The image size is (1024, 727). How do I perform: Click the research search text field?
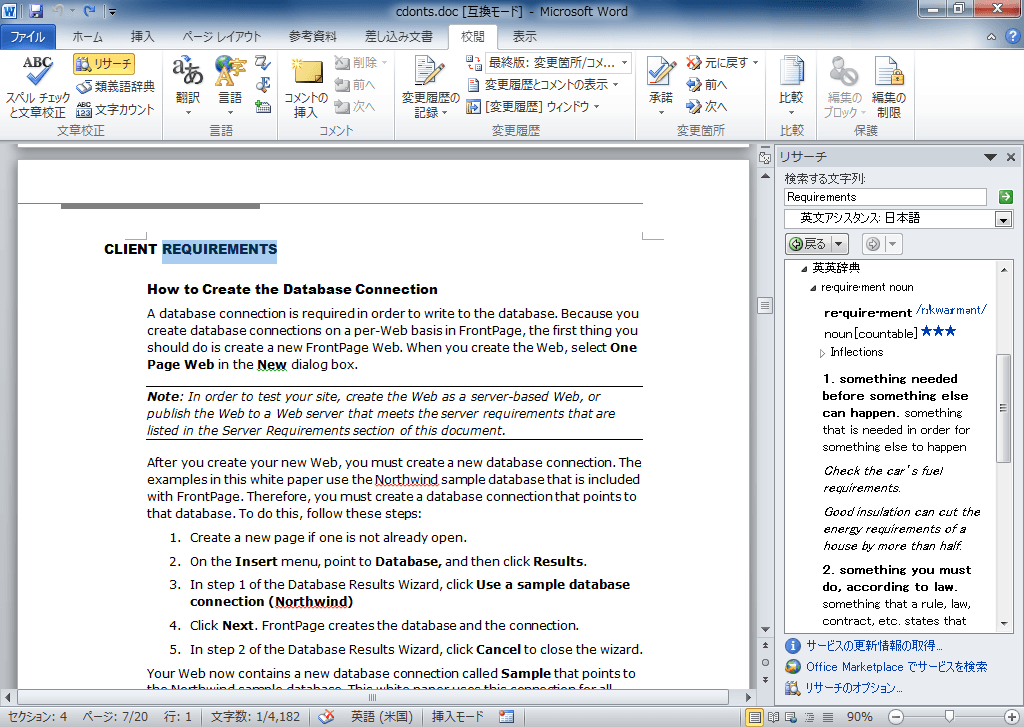pos(885,197)
